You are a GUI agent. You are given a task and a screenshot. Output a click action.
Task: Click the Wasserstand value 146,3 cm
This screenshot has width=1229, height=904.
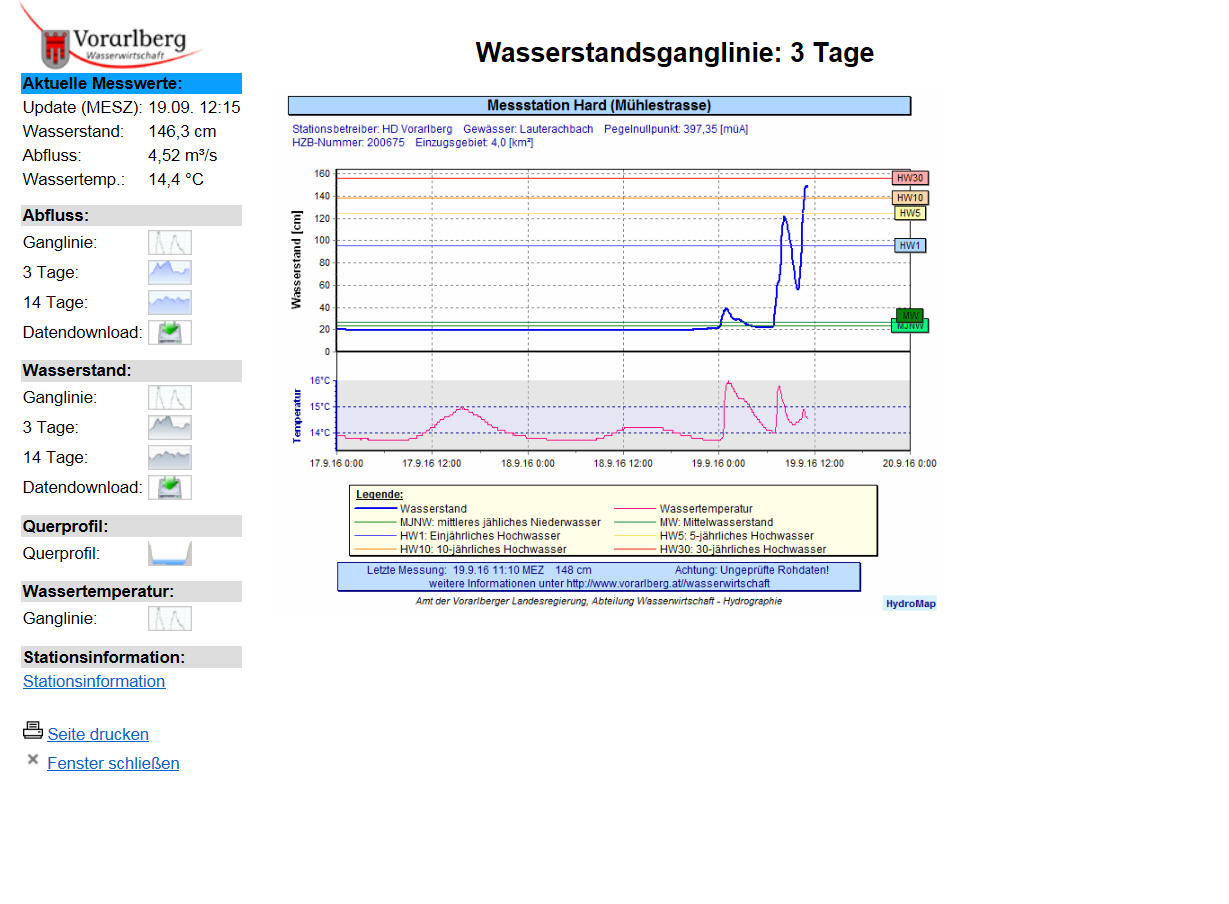point(182,131)
